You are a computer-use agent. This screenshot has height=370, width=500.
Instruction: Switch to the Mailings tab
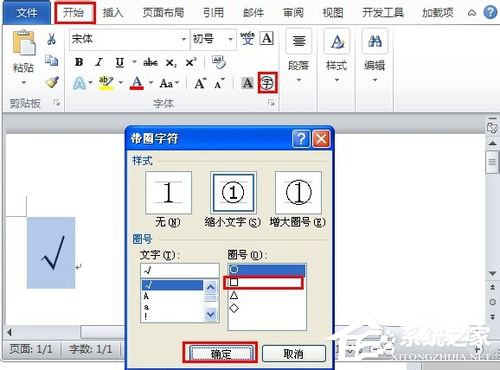click(x=254, y=13)
